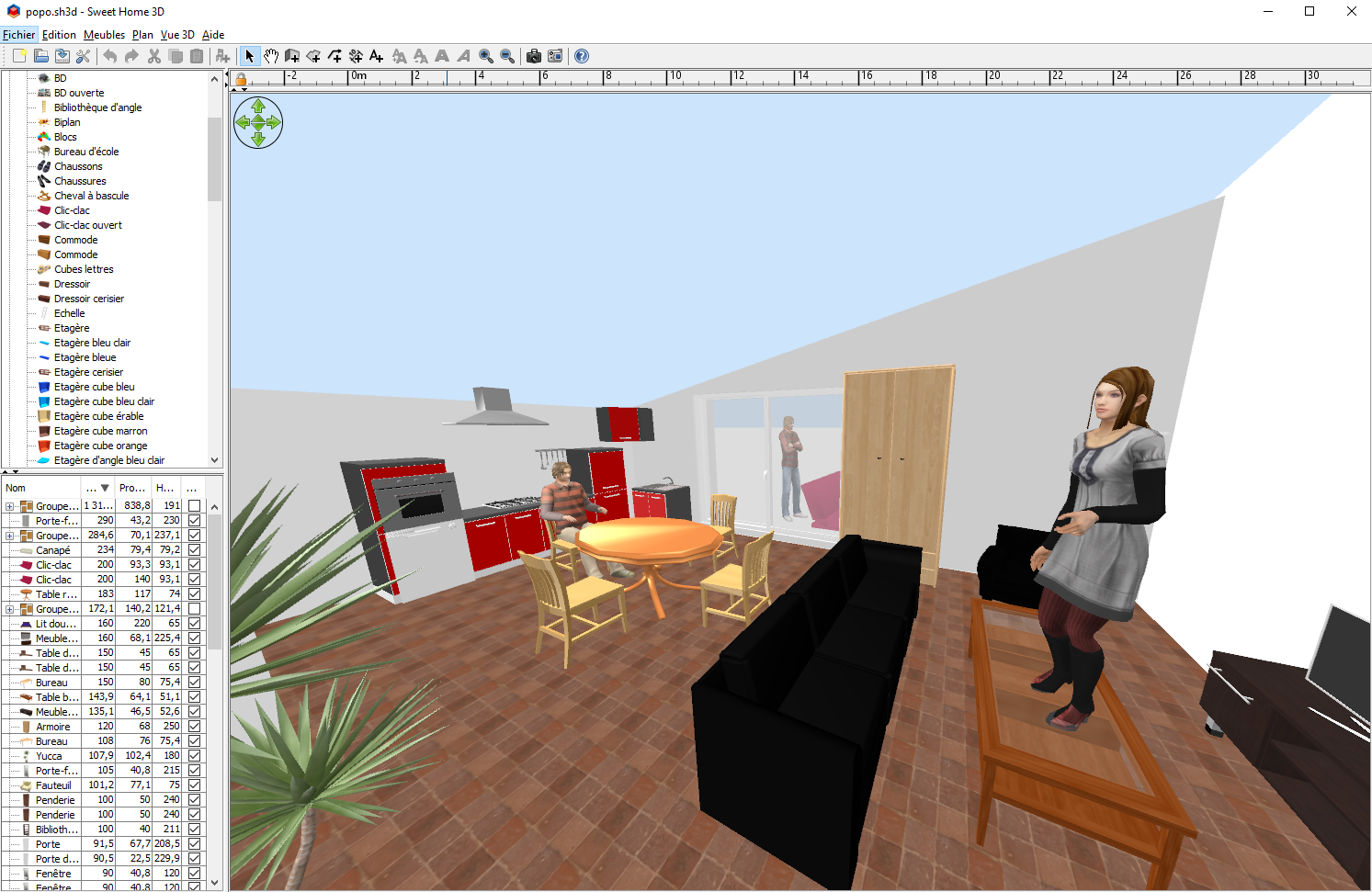
Task: Open the Vue 3D menu
Action: pos(177,35)
